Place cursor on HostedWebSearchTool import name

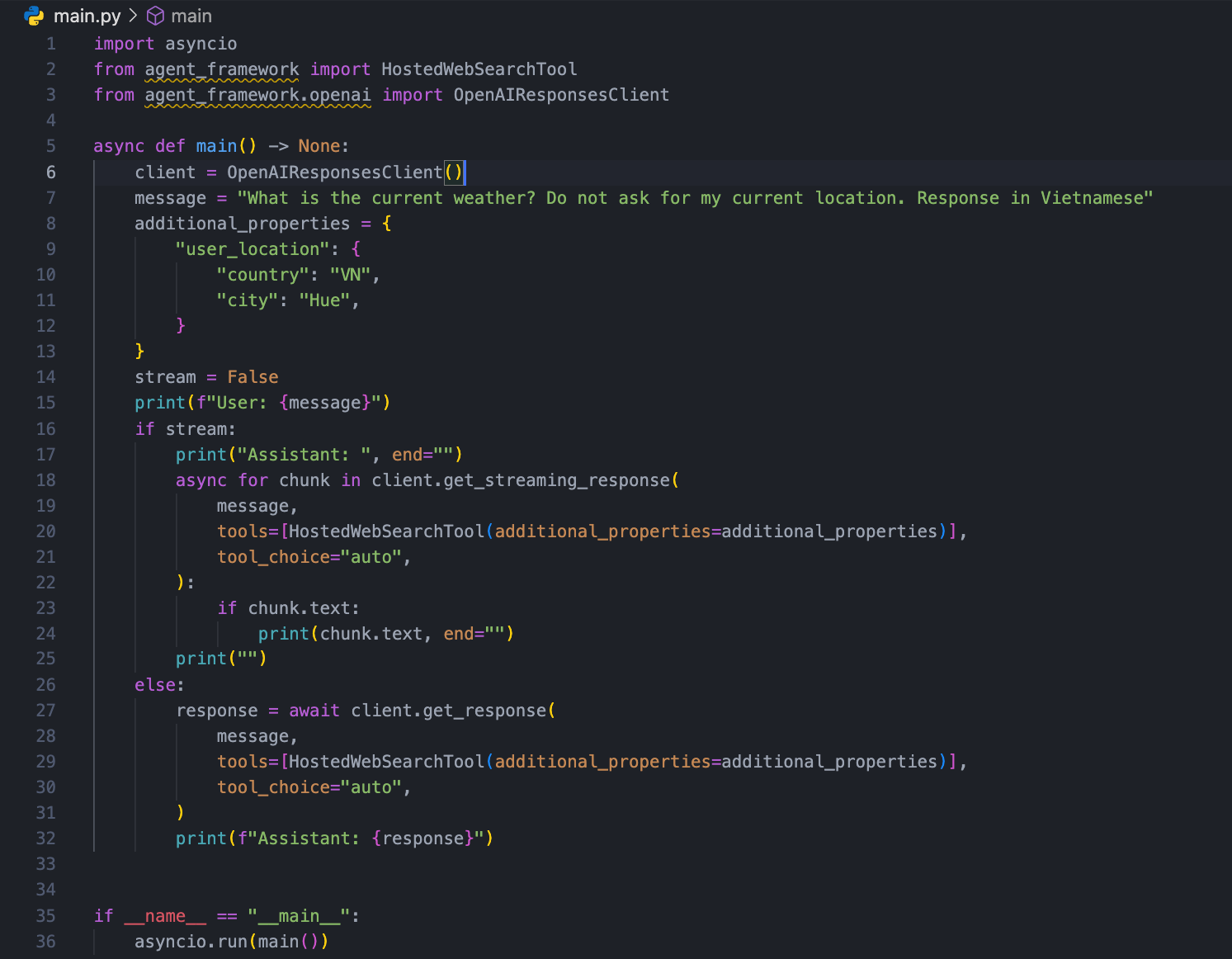(x=479, y=69)
